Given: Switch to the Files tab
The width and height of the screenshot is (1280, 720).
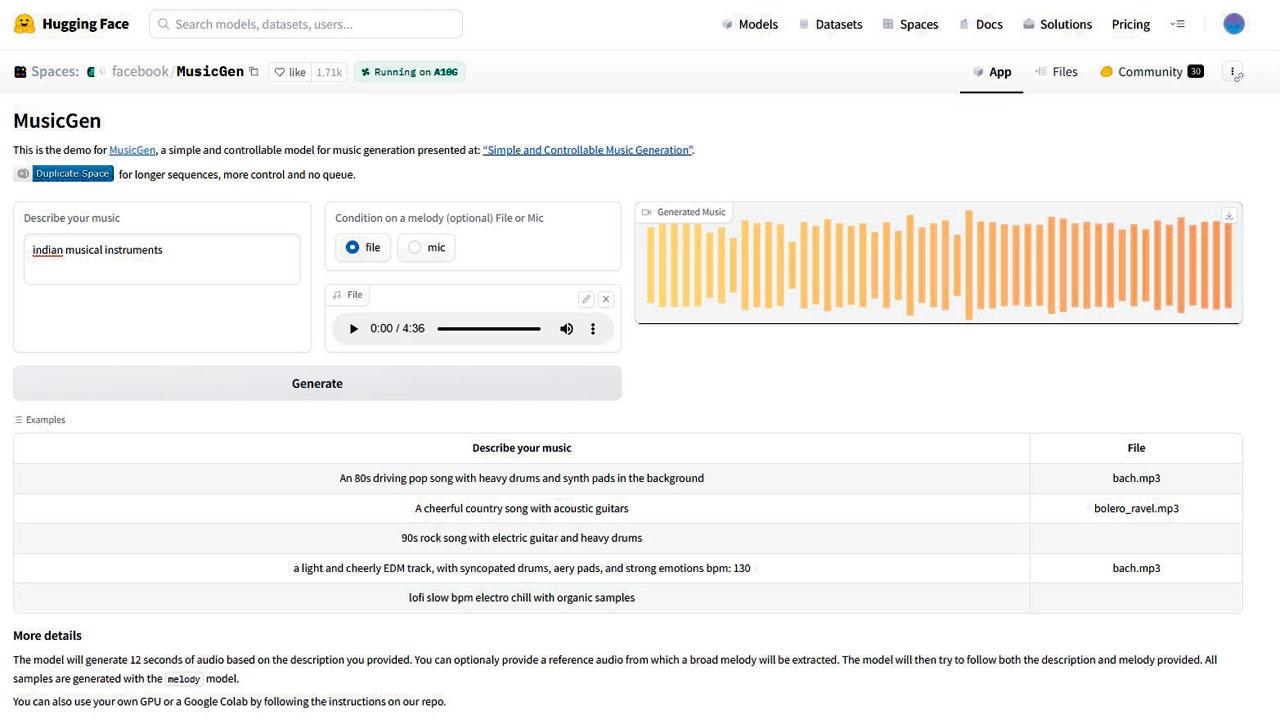Looking at the screenshot, I should click(x=1056, y=72).
